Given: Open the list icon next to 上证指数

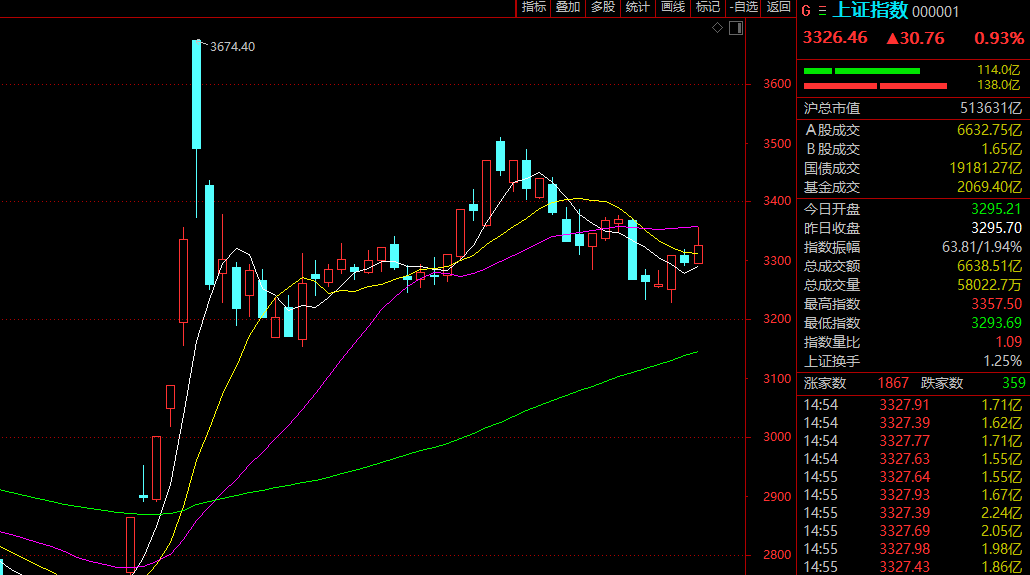Looking at the screenshot, I should click(x=822, y=12).
